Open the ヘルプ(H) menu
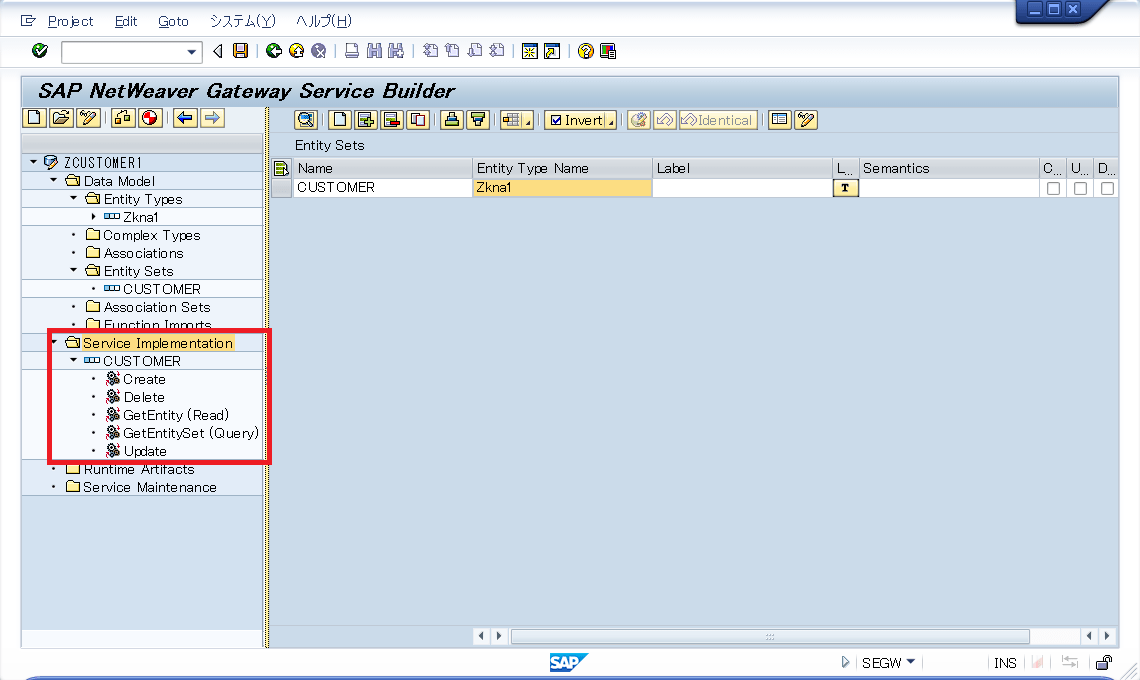 (x=324, y=21)
